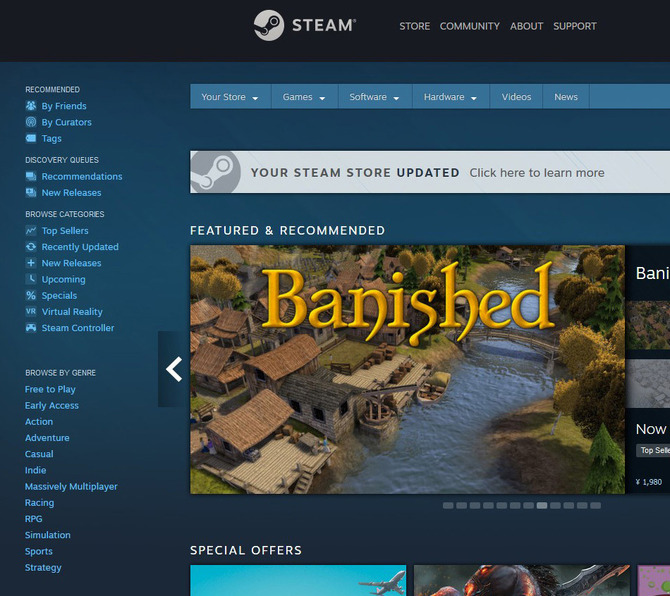
Task: Click the VR icon beside Virtual Reality
Action: click(31, 311)
